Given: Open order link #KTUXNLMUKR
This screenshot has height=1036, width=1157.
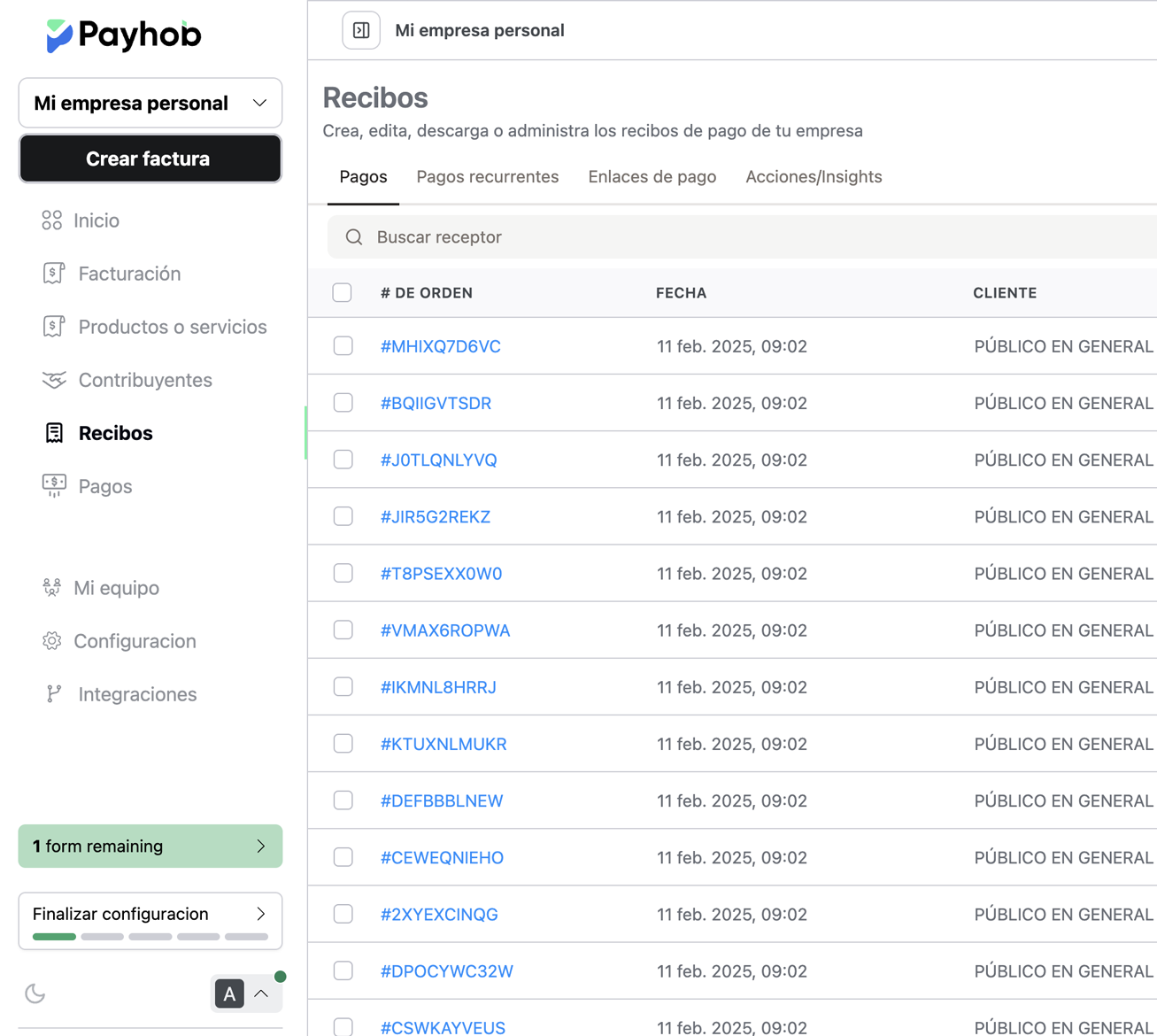Looking at the screenshot, I should pos(444,744).
